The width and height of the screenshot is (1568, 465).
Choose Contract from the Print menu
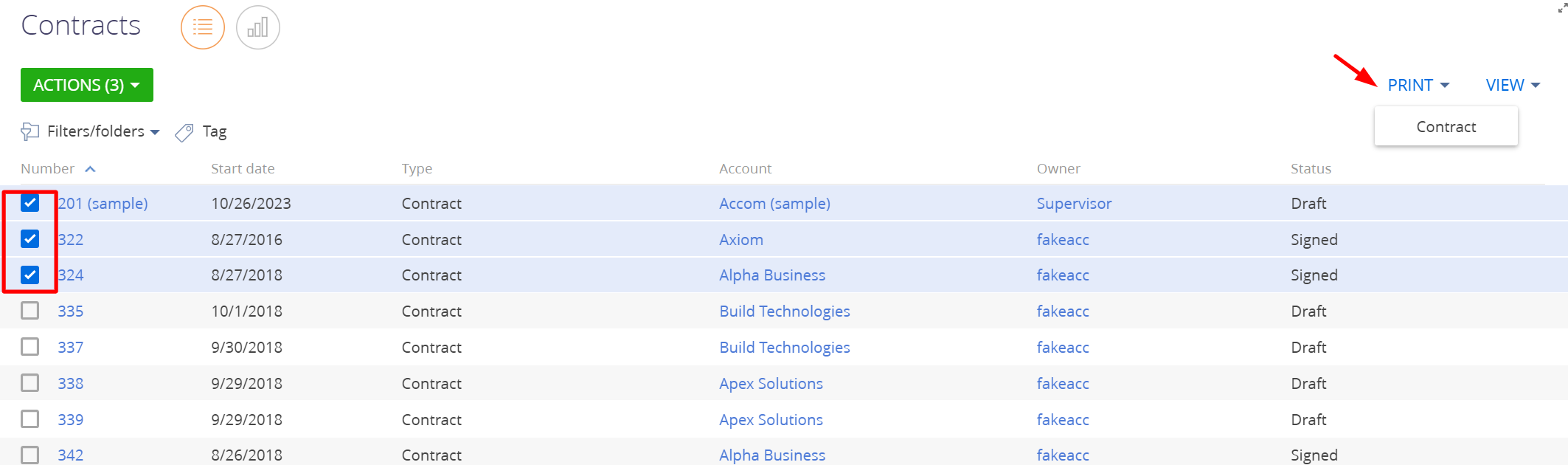tap(1446, 126)
